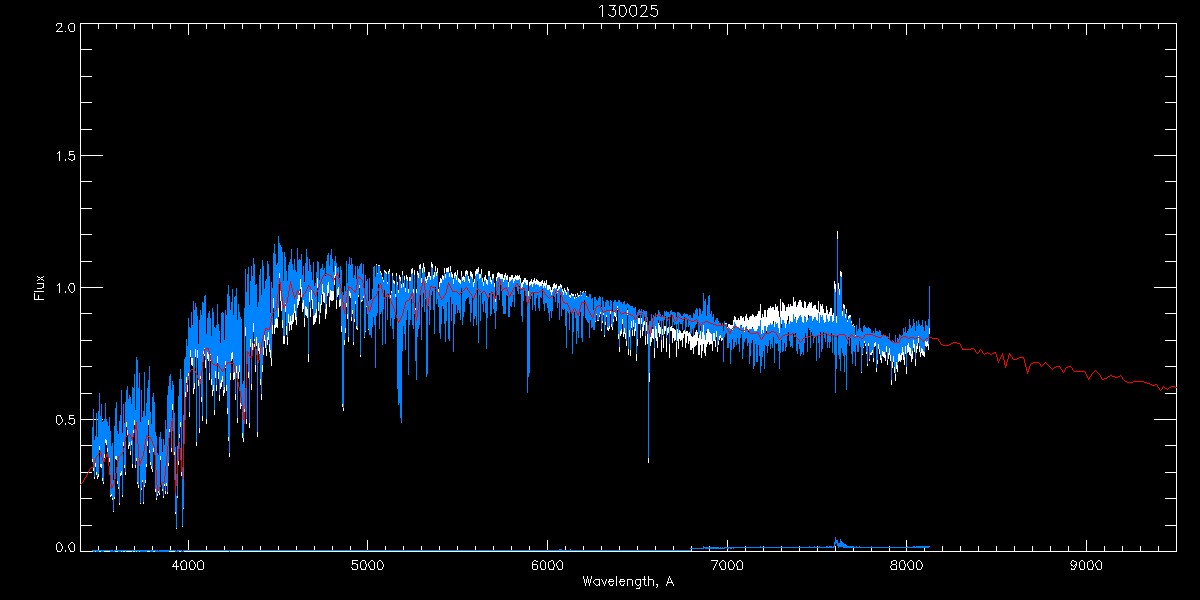Click the 0.5 flux tick label
This screenshot has height=600, width=1200.
tap(66, 419)
